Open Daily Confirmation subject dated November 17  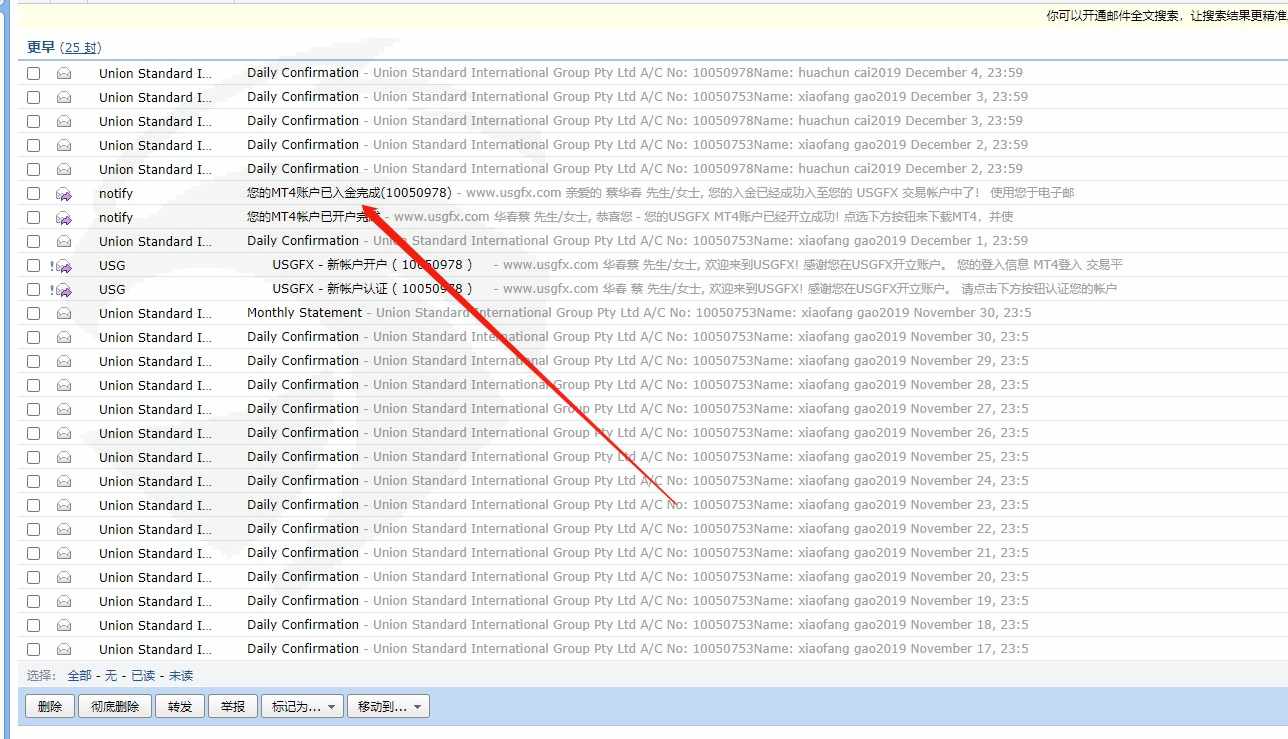[303, 649]
